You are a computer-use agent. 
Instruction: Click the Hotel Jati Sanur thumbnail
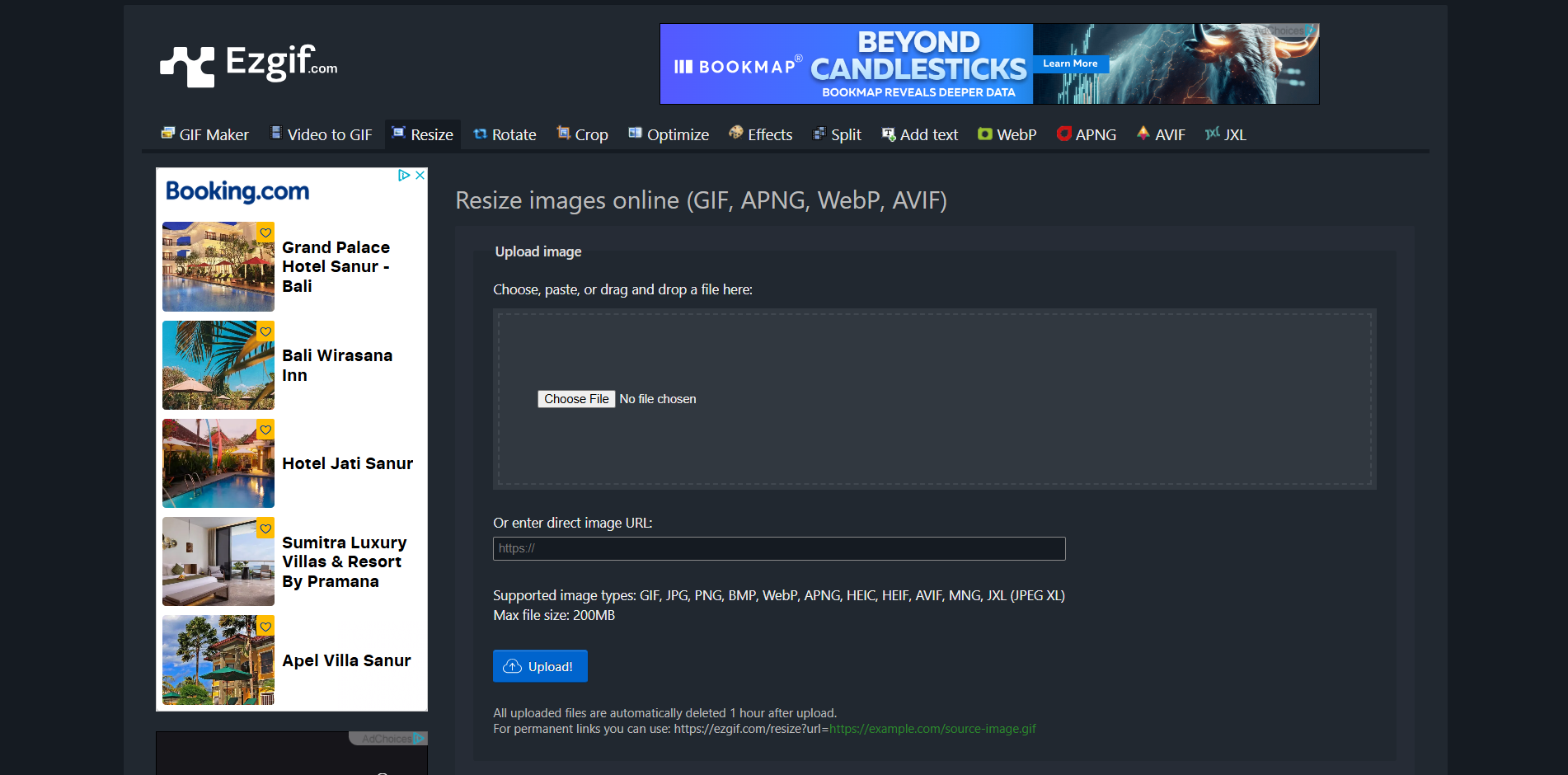coord(218,463)
